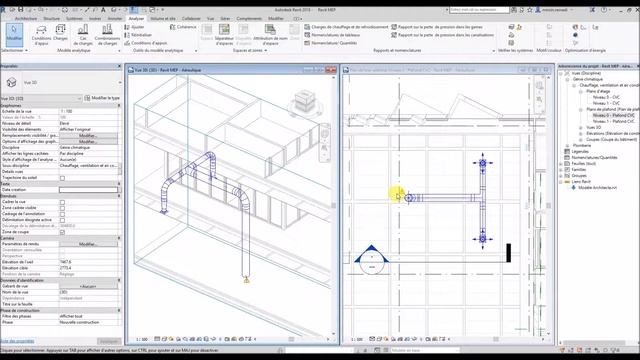Click the Modifier le type icon
Image resolution: width=640 pixels, height=360 pixels.
(87, 98)
